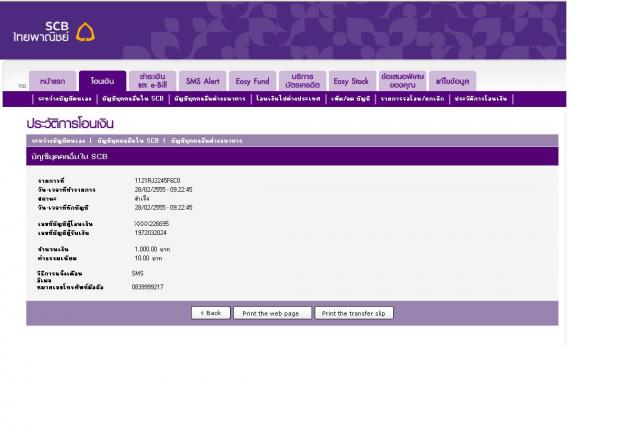The image size is (640, 441).
Task: Click ระหว่างบัญชีตนเอง in the submenu bar
Action: 64,99
